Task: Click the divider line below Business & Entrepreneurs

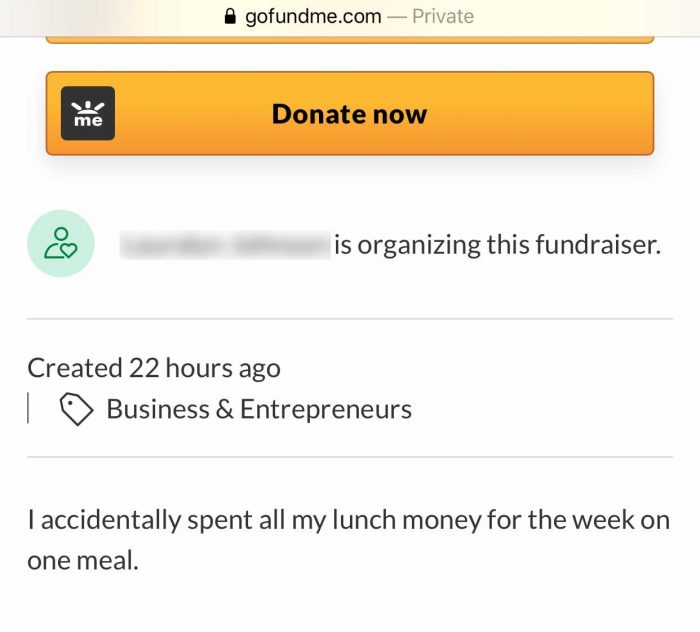Action: pos(350,457)
